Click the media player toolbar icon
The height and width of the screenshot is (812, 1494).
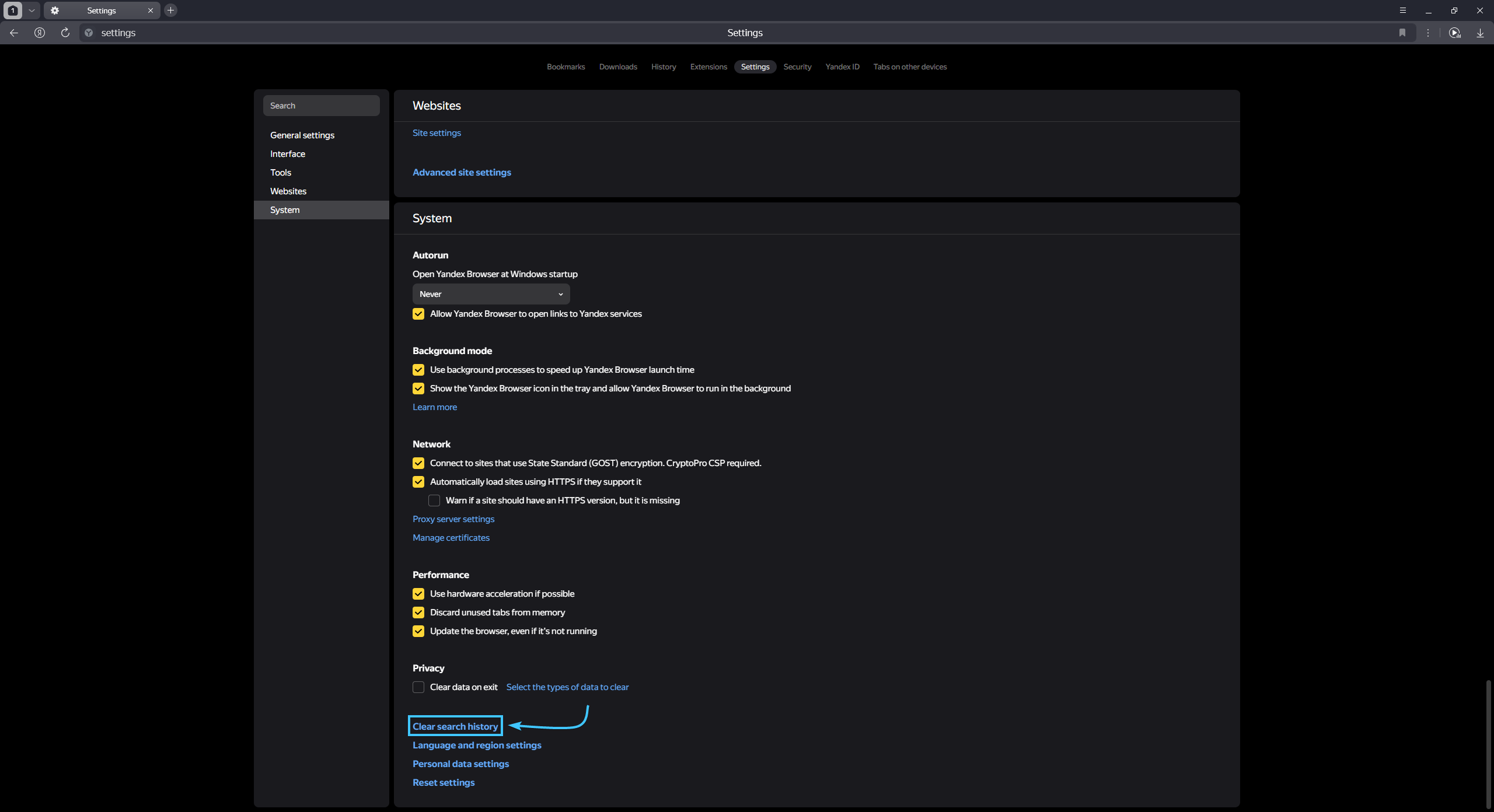[x=1455, y=33]
